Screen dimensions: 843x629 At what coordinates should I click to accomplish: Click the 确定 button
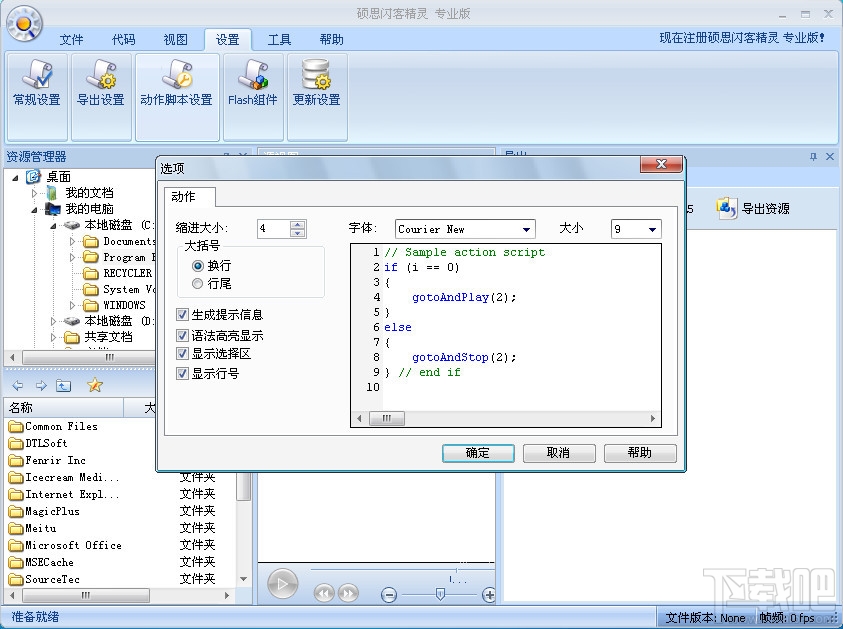pos(478,453)
